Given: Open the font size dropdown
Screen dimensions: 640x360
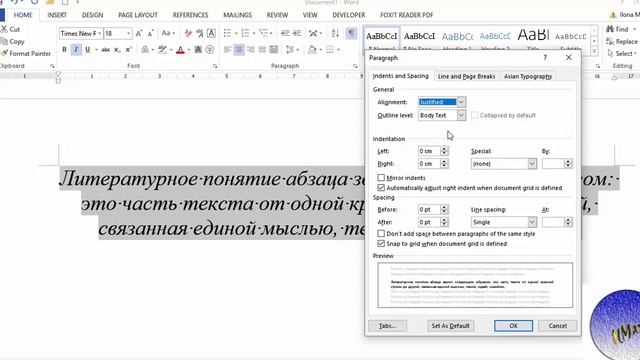Looking at the screenshot, I should pyautogui.click(x=128, y=33).
